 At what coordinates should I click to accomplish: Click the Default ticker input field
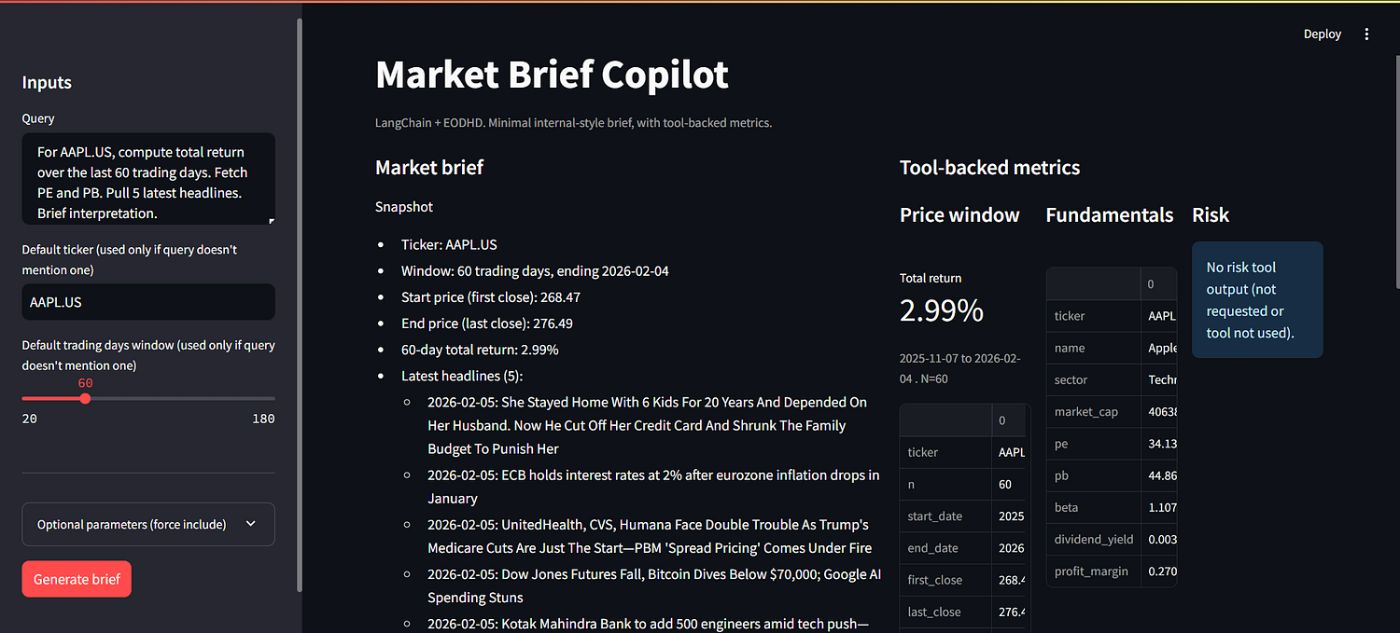point(147,302)
